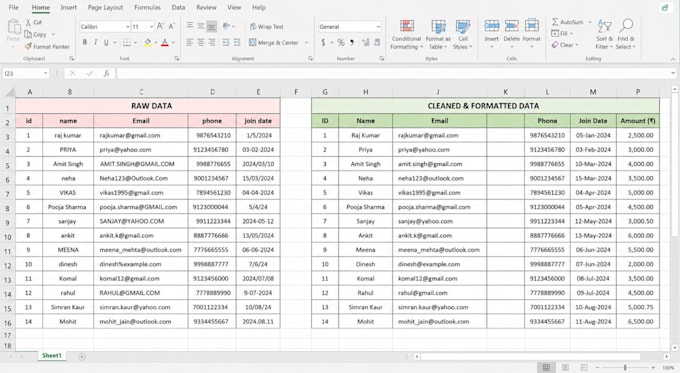Decrease Indent in Alignment group

point(226,42)
